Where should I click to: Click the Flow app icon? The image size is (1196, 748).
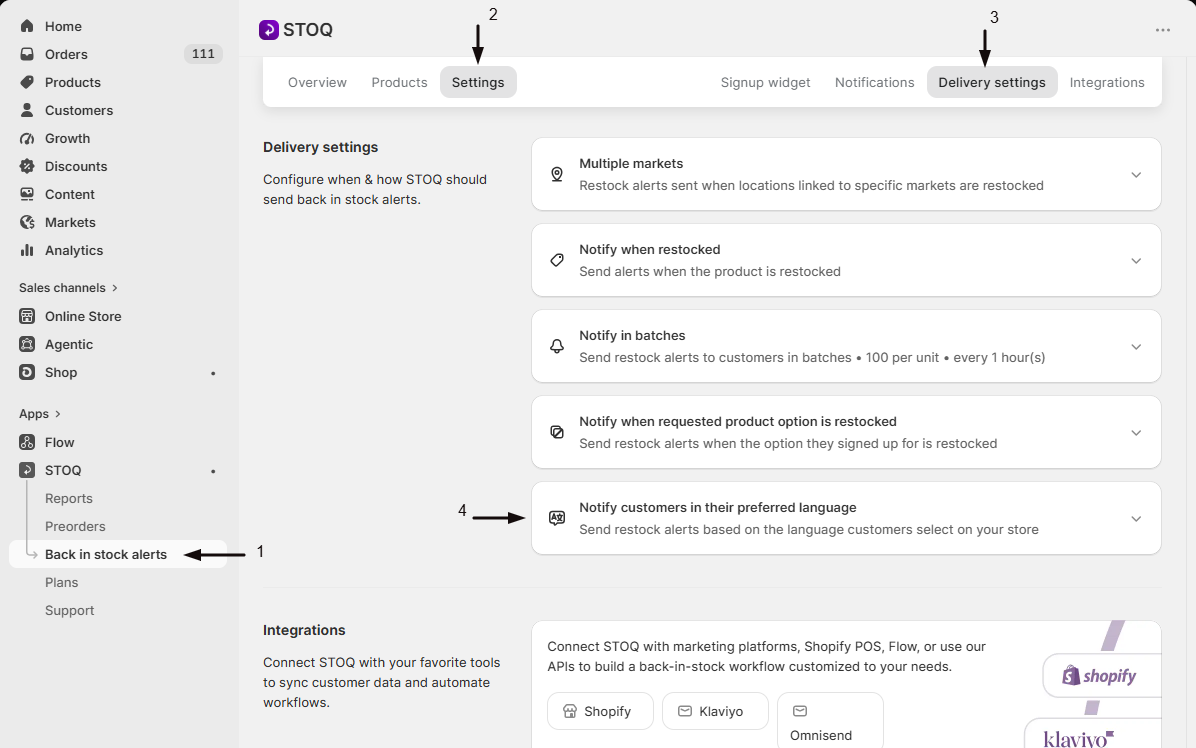pyautogui.click(x=27, y=442)
